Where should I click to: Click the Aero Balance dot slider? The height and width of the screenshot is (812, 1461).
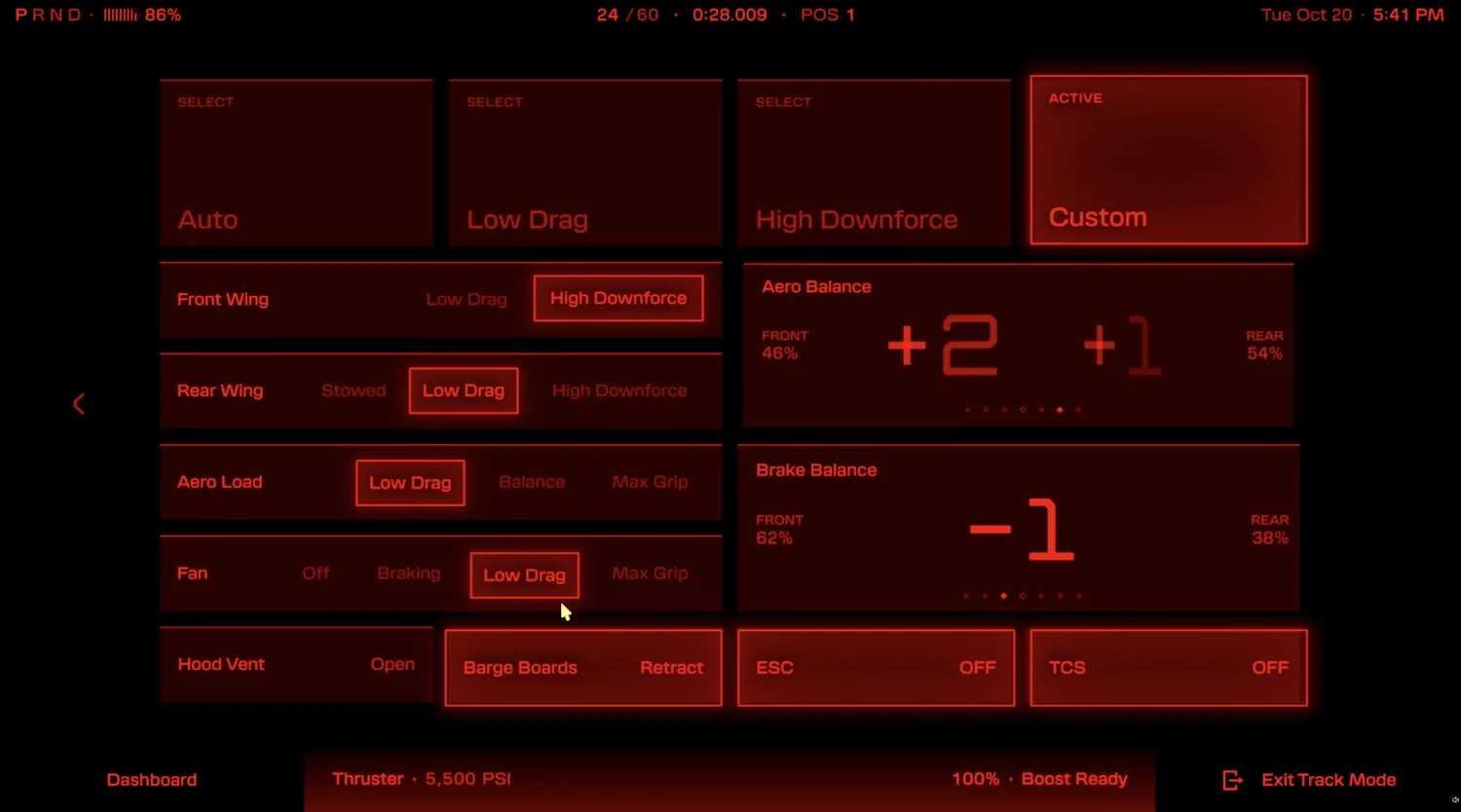click(1023, 410)
